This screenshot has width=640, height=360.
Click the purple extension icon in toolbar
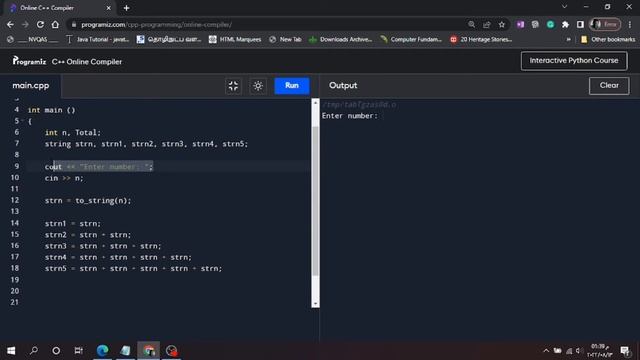(520, 24)
